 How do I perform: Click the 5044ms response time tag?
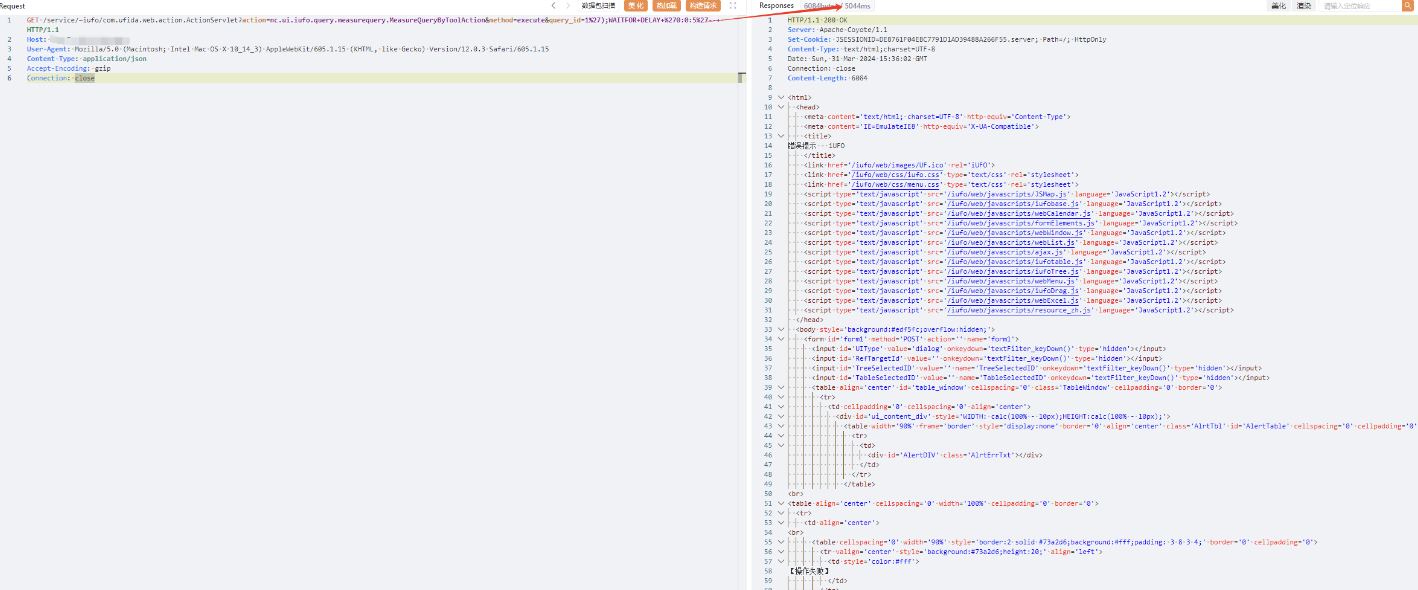tap(857, 6)
